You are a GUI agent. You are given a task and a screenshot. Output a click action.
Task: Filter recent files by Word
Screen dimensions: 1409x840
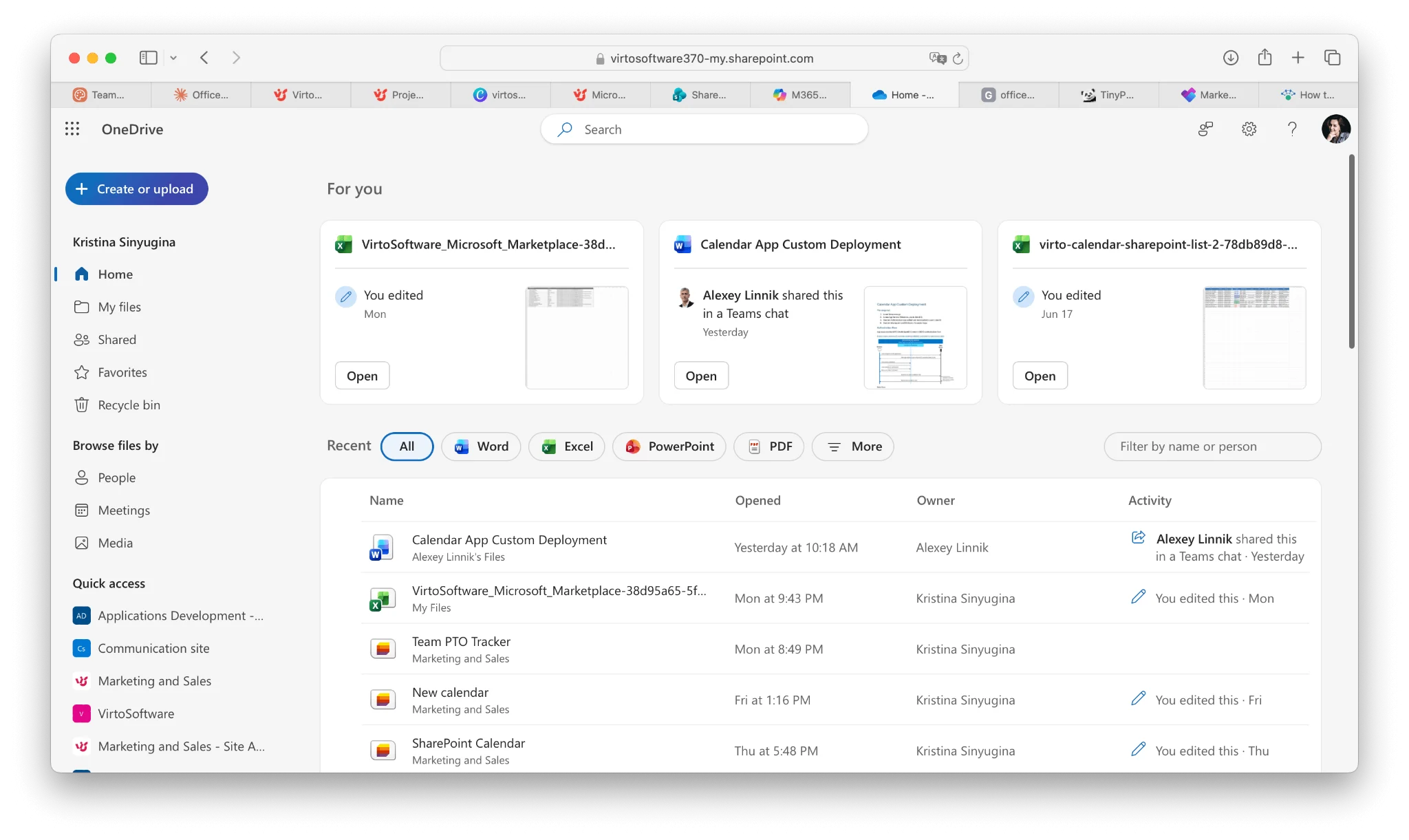[x=481, y=446]
